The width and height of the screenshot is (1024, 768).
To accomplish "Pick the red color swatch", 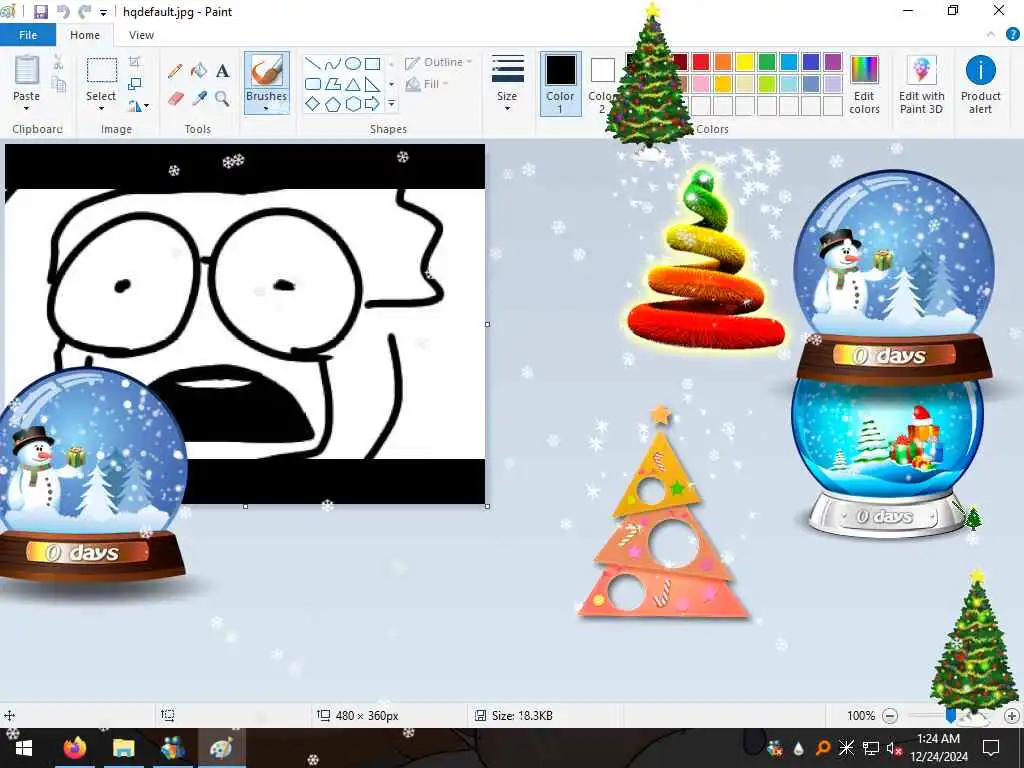I will tap(701, 62).
